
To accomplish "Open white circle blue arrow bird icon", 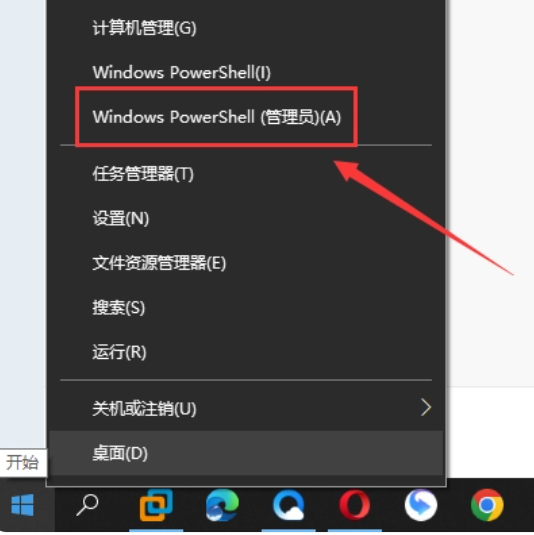I will (421, 505).
